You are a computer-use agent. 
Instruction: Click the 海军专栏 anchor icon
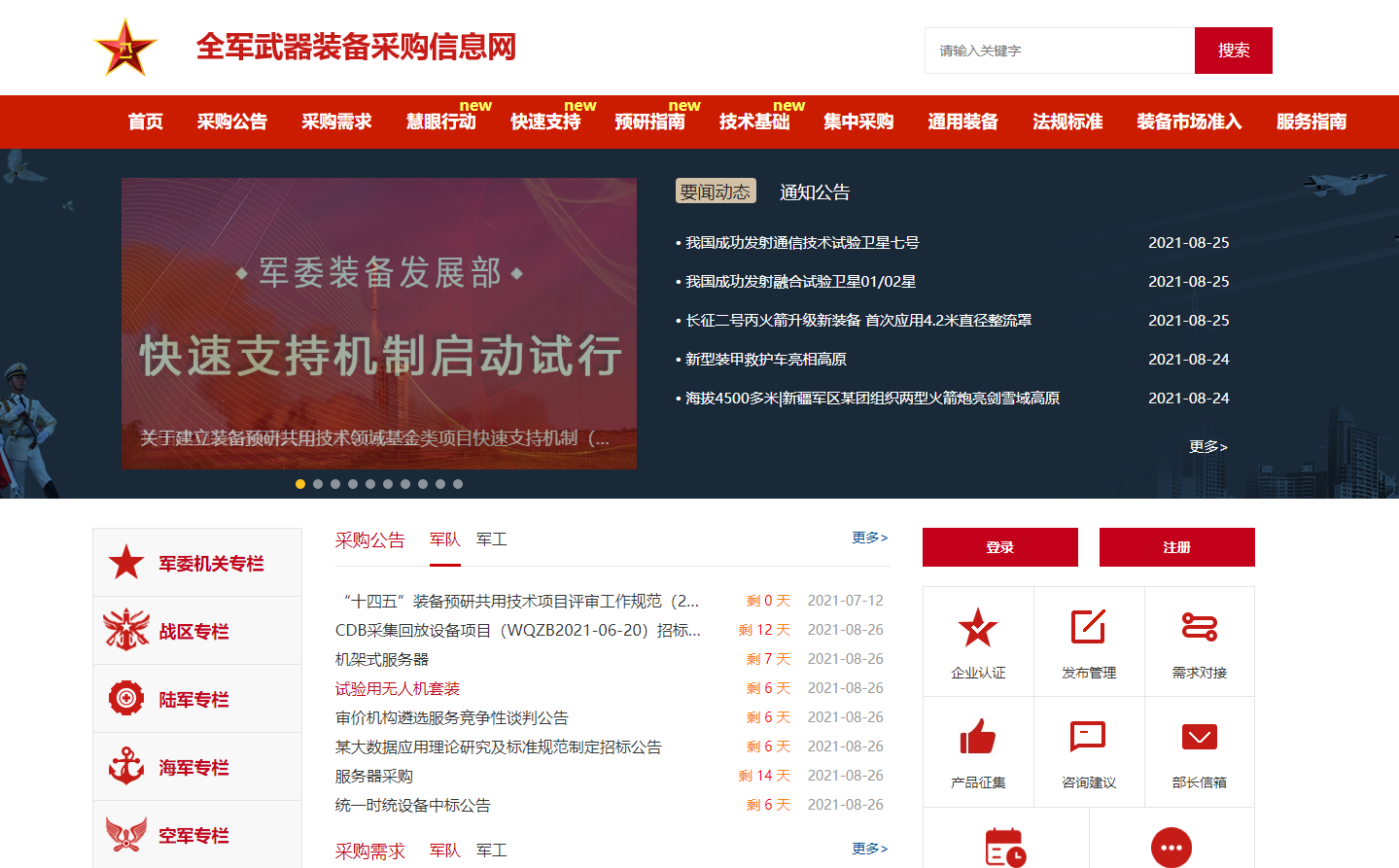click(x=126, y=767)
